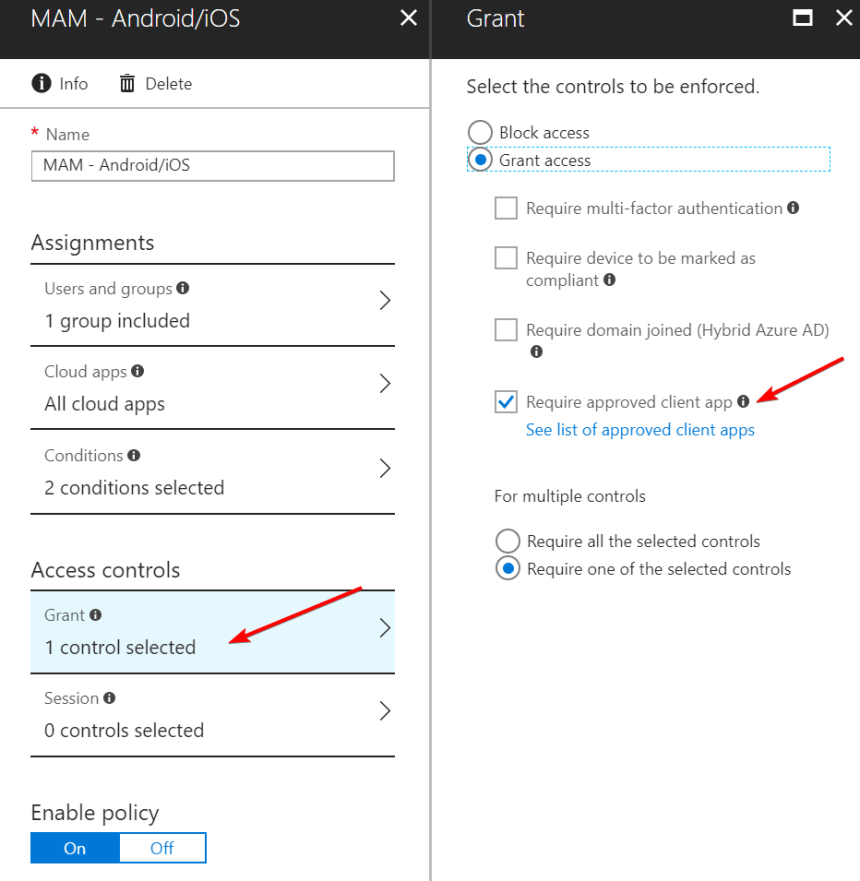Choose Require all the selected controls

pos(507,541)
